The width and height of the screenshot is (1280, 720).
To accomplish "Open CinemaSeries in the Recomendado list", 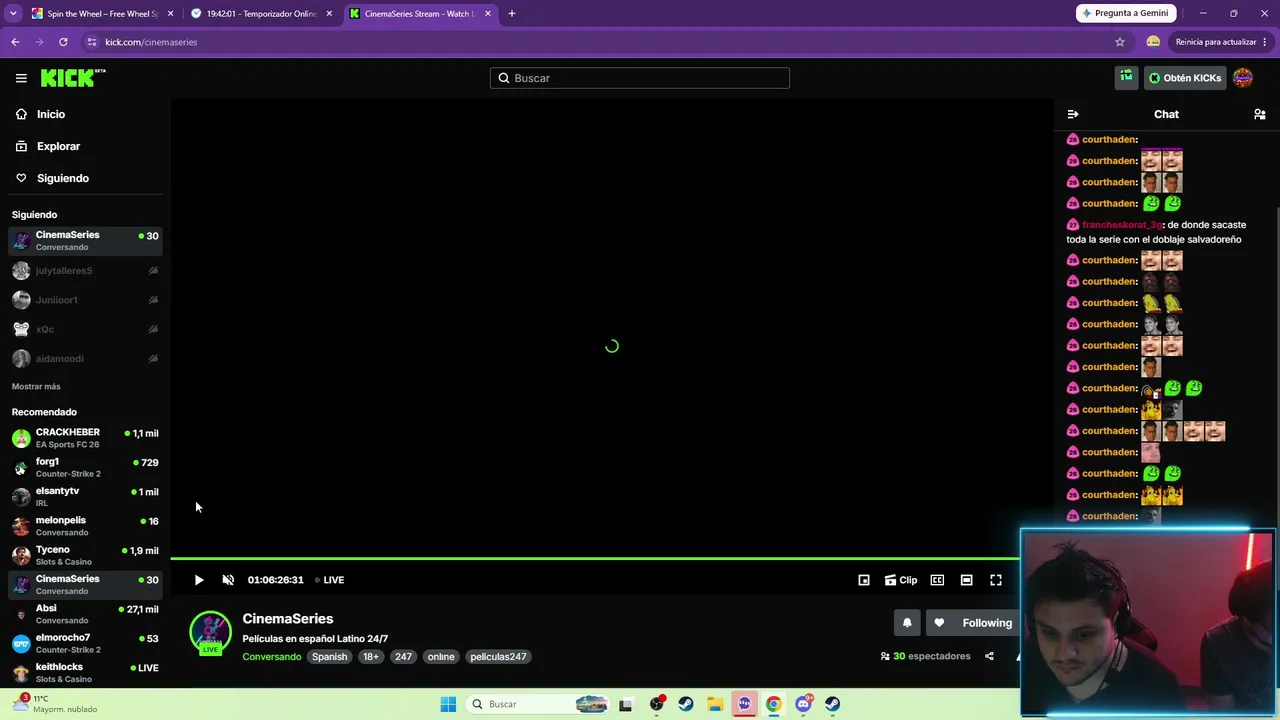I will point(85,585).
